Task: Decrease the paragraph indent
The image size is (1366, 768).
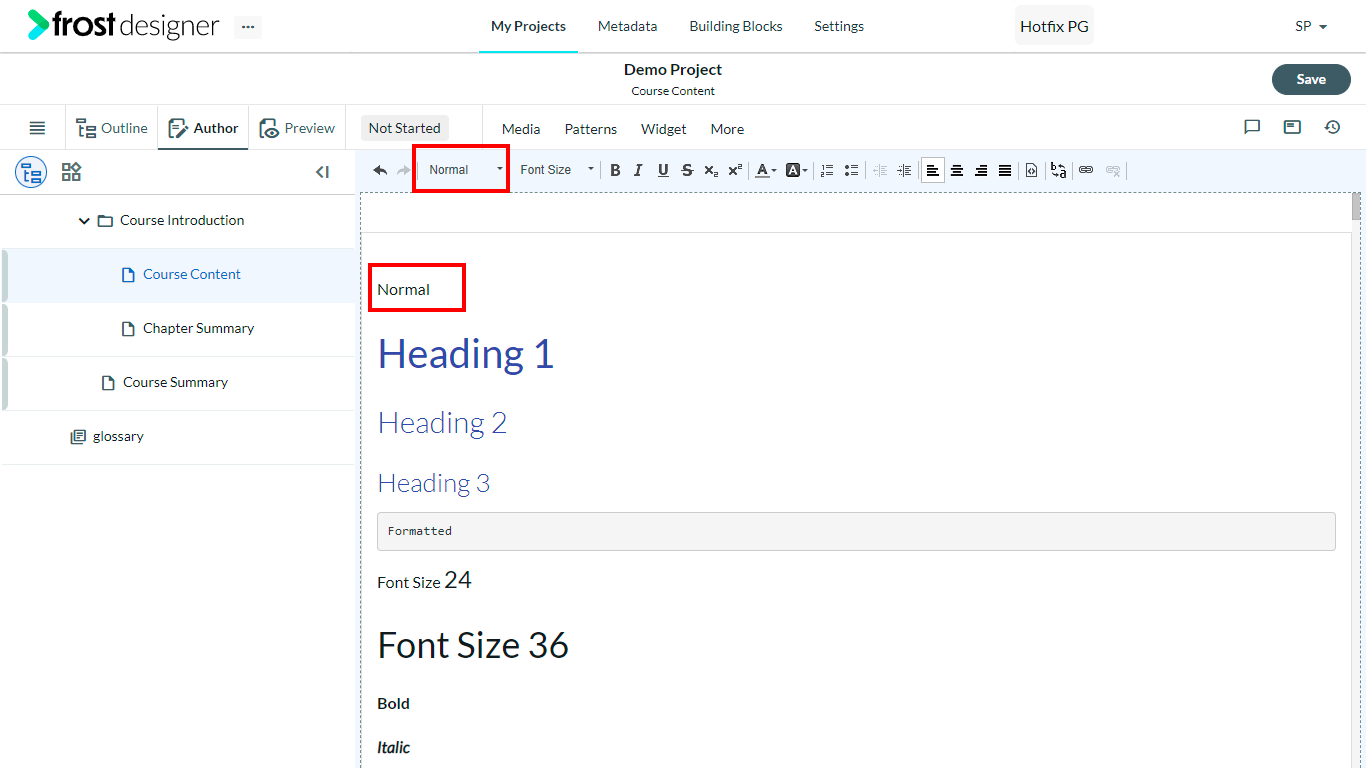Action: 880,170
